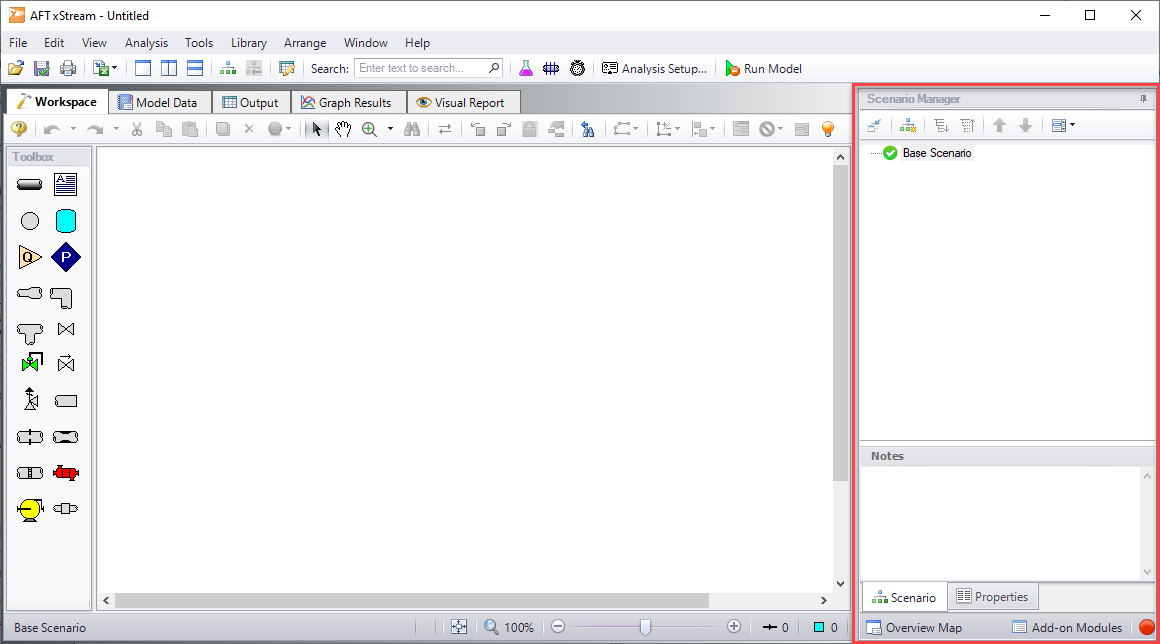1160x644 pixels.
Task: Click the Scenario Manager toolbar icon
Action: (x=228, y=69)
